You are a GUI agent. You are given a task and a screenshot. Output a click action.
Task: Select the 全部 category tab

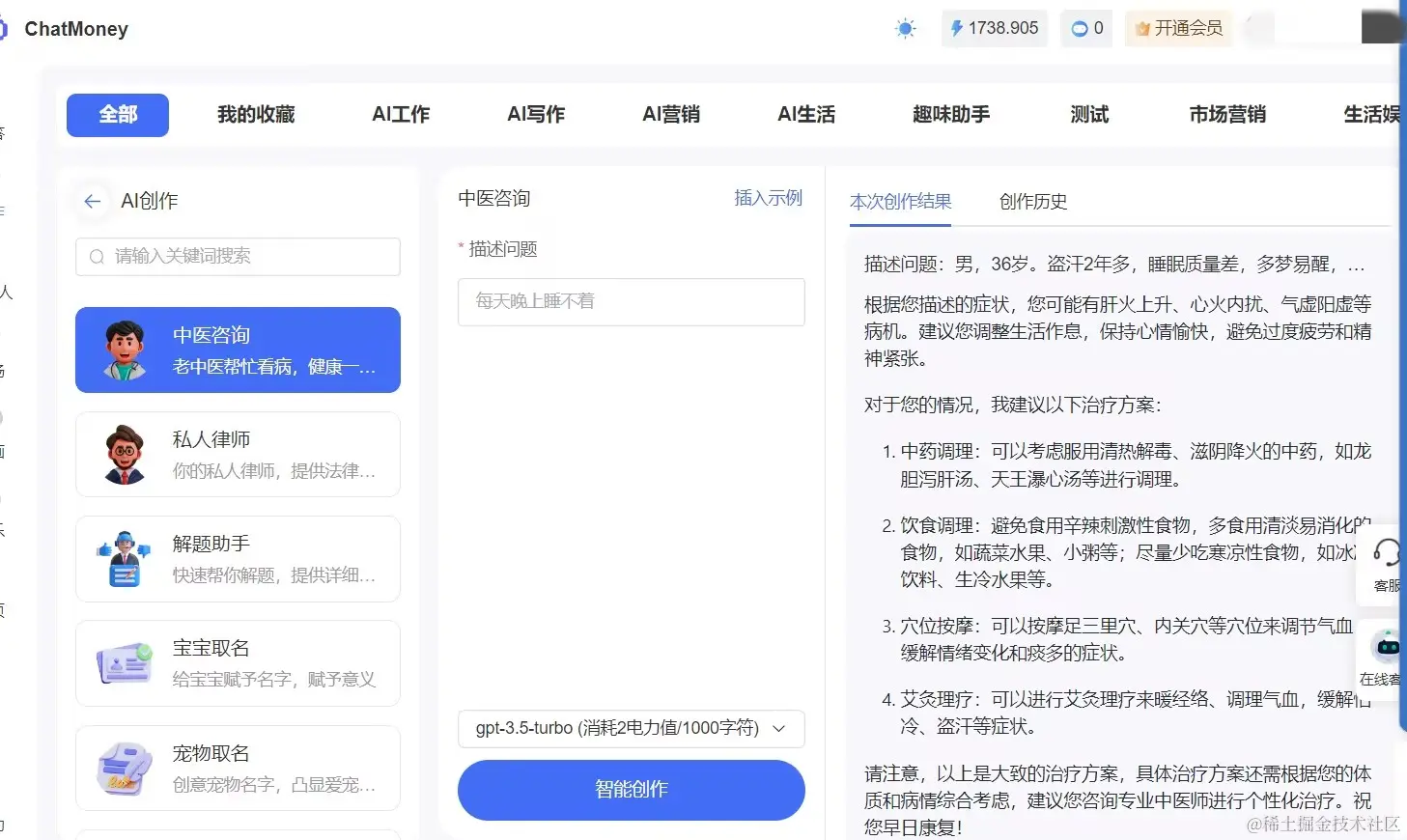click(x=118, y=115)
